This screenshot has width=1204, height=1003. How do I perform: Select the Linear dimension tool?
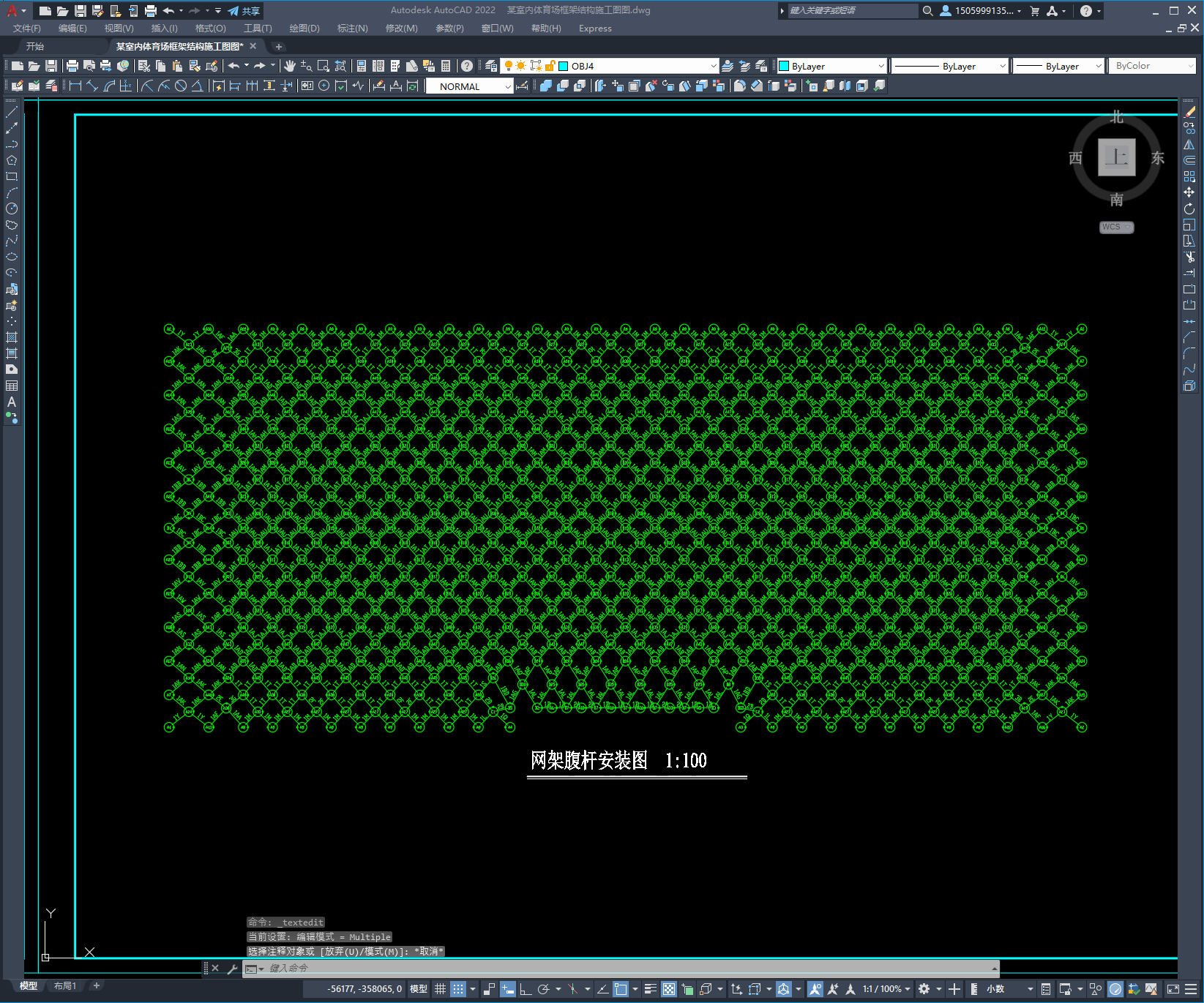75,86
